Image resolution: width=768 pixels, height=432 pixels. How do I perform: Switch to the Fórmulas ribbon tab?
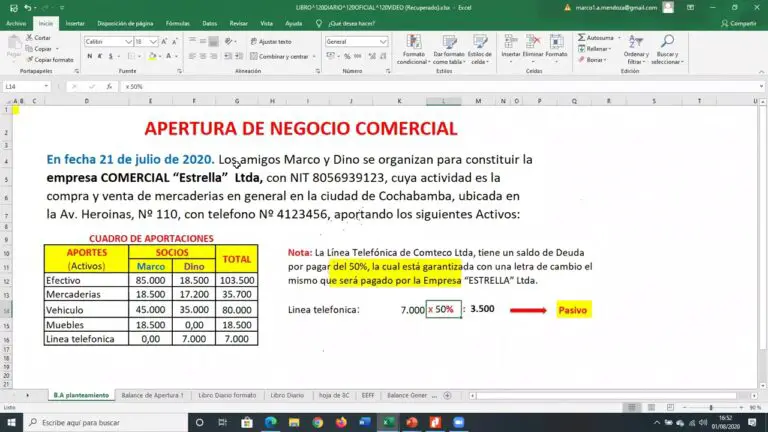click(x=177, y=24)
